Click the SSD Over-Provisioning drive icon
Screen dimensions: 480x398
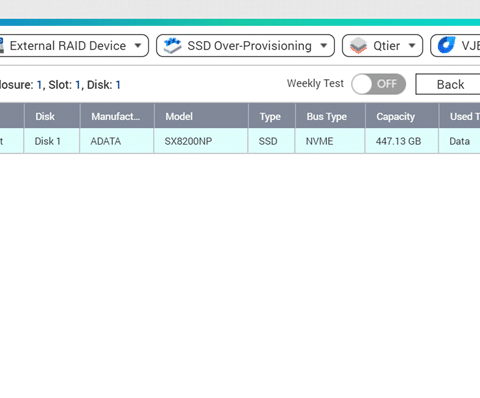click(172, 46)
